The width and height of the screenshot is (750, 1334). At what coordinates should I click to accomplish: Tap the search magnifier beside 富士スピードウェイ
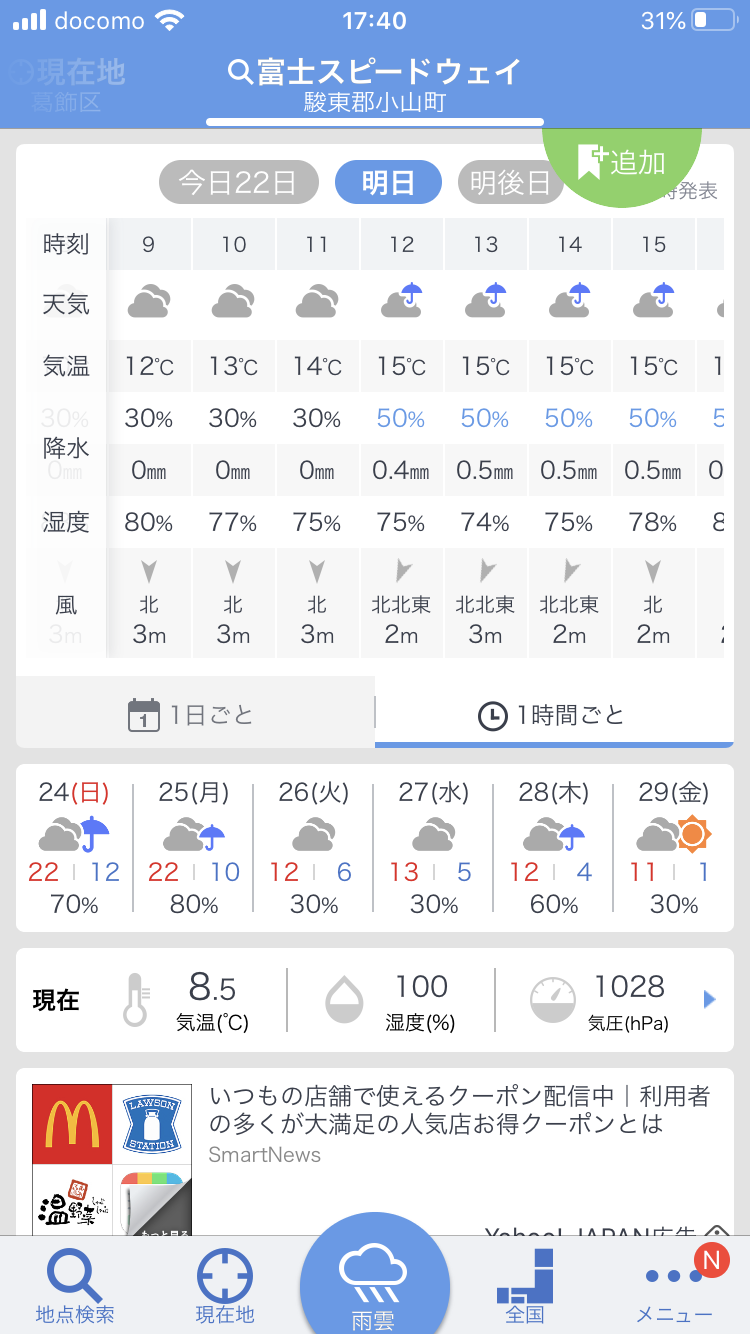(x=240, y=73)
